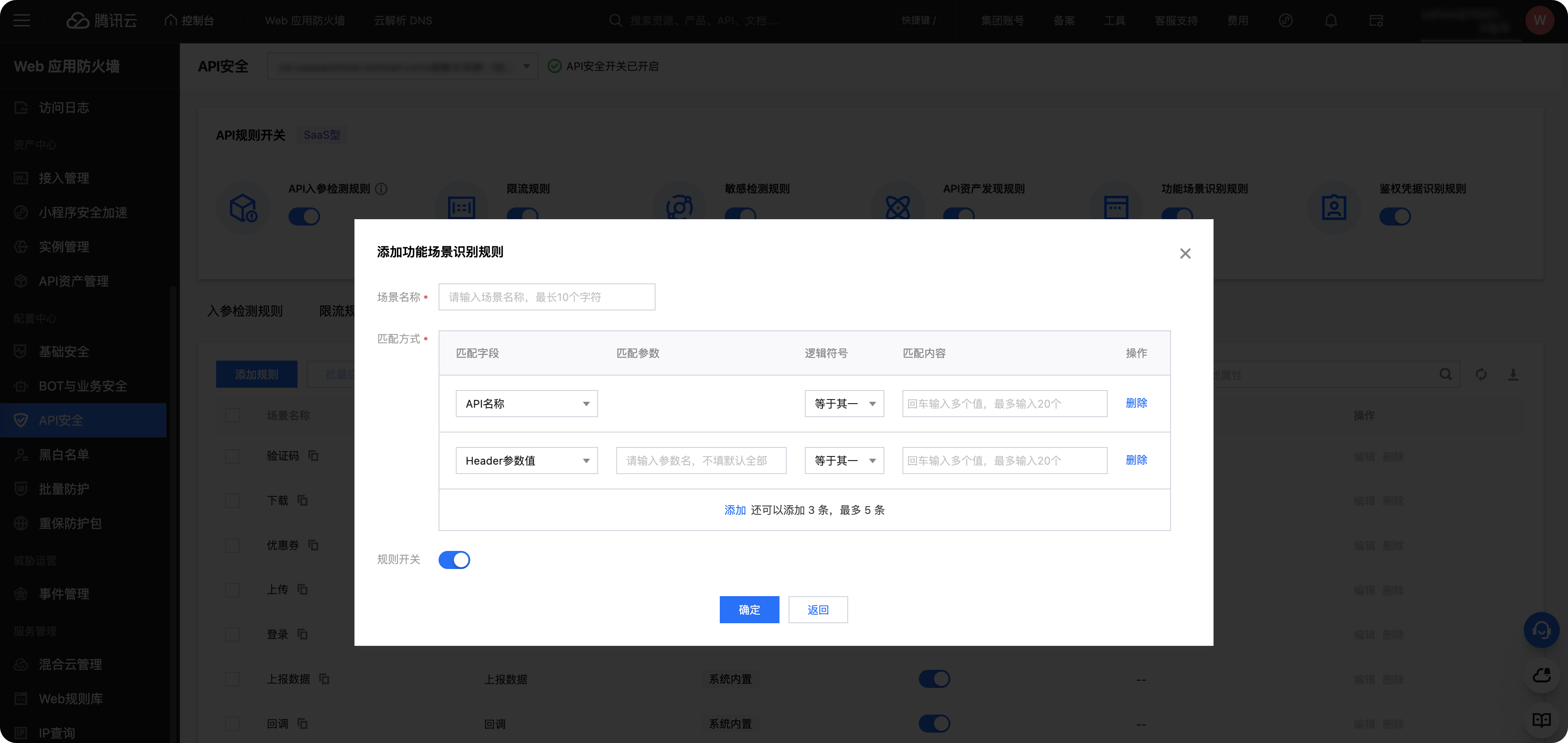The height and width of the screenshot is (743, 1568).
Task: Click the hamburger menu icon at top left
Action: (x=22, y=21)
